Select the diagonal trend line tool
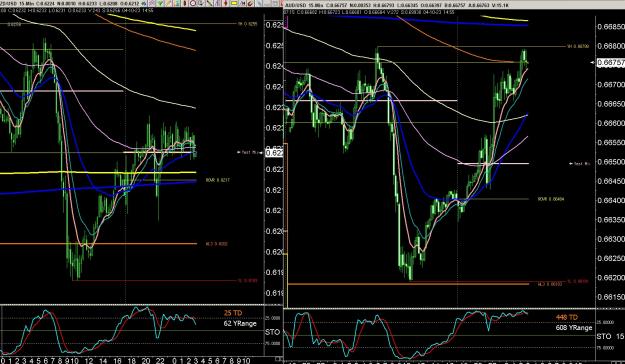625x364 pixels. 209,3
